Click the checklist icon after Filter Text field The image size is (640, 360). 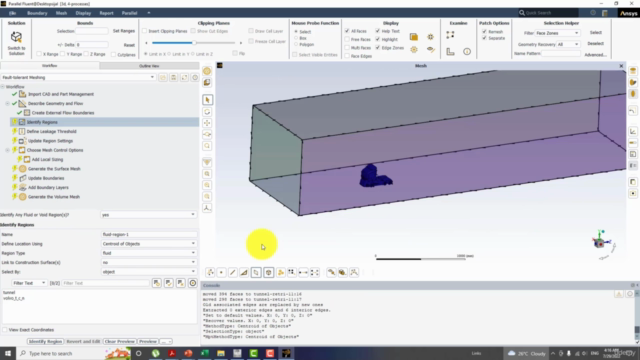169,283
